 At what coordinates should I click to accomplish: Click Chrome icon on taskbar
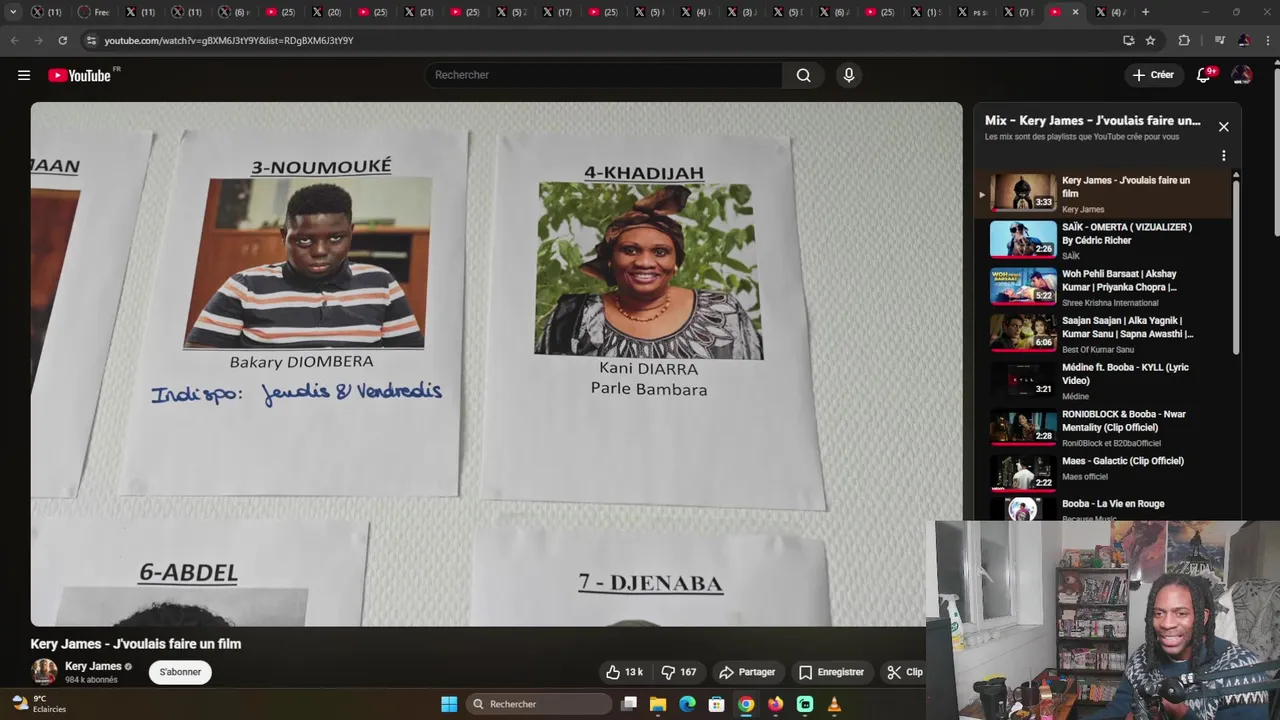746,704
